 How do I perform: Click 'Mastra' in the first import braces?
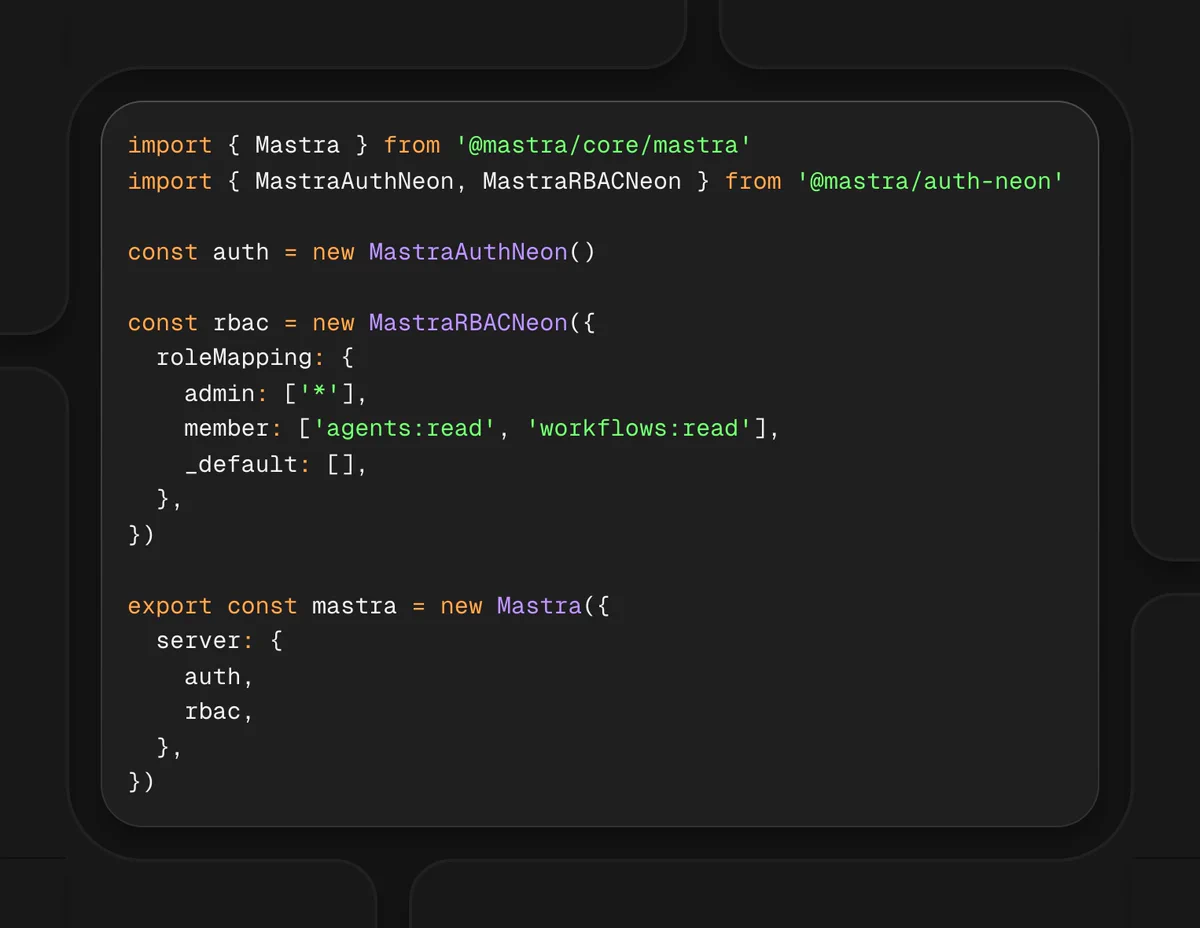tap(297, 145)
